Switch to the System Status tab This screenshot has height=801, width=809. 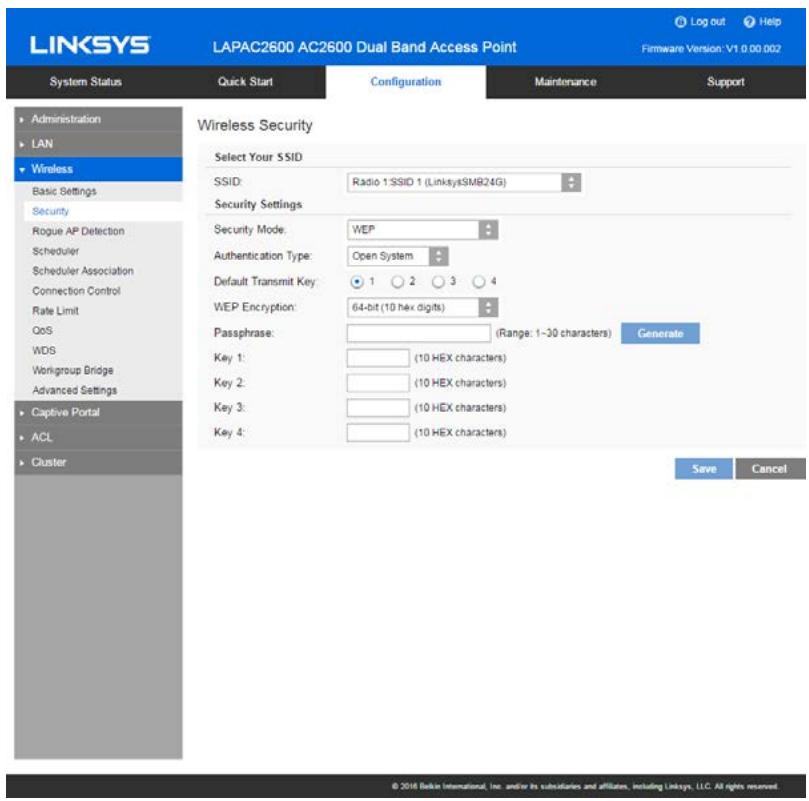tap(86, 82)
